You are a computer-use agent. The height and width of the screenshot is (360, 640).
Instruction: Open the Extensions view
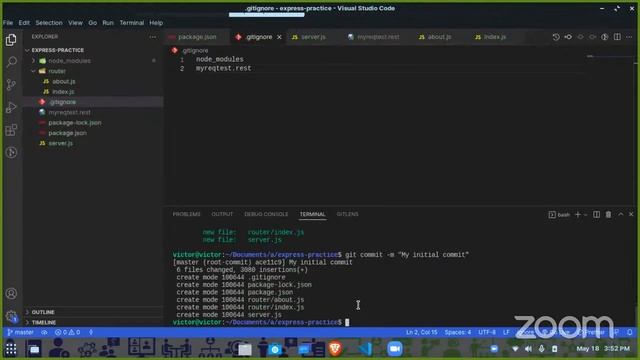[x=11, y=130]
